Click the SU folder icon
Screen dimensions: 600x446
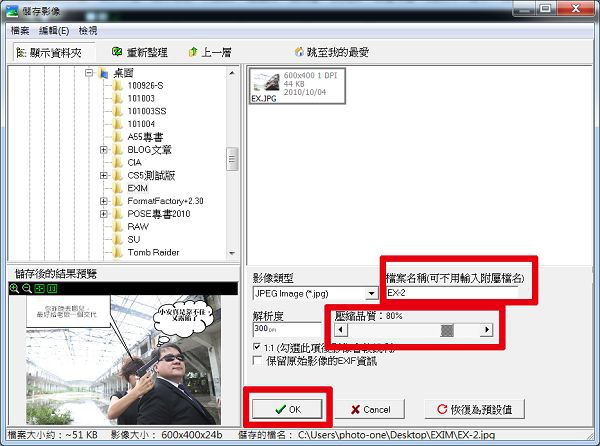(x=118, y=239)
